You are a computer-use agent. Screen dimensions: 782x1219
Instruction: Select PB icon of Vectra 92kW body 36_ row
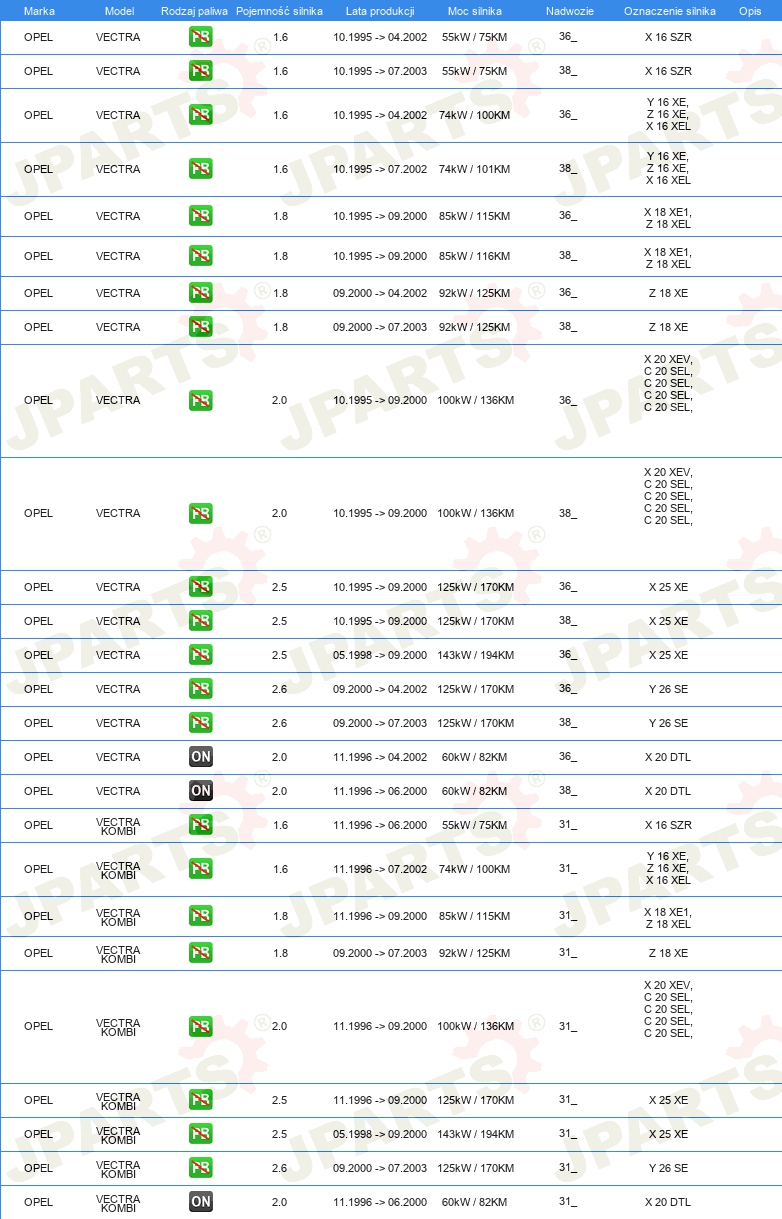(200, 293)
